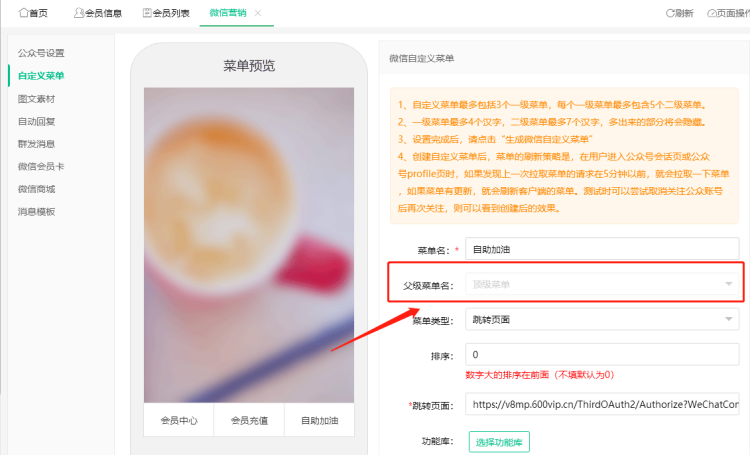Open 公众号设置 in the sidebar
Viewport: 750px width, 455px height.
(41, 53)
